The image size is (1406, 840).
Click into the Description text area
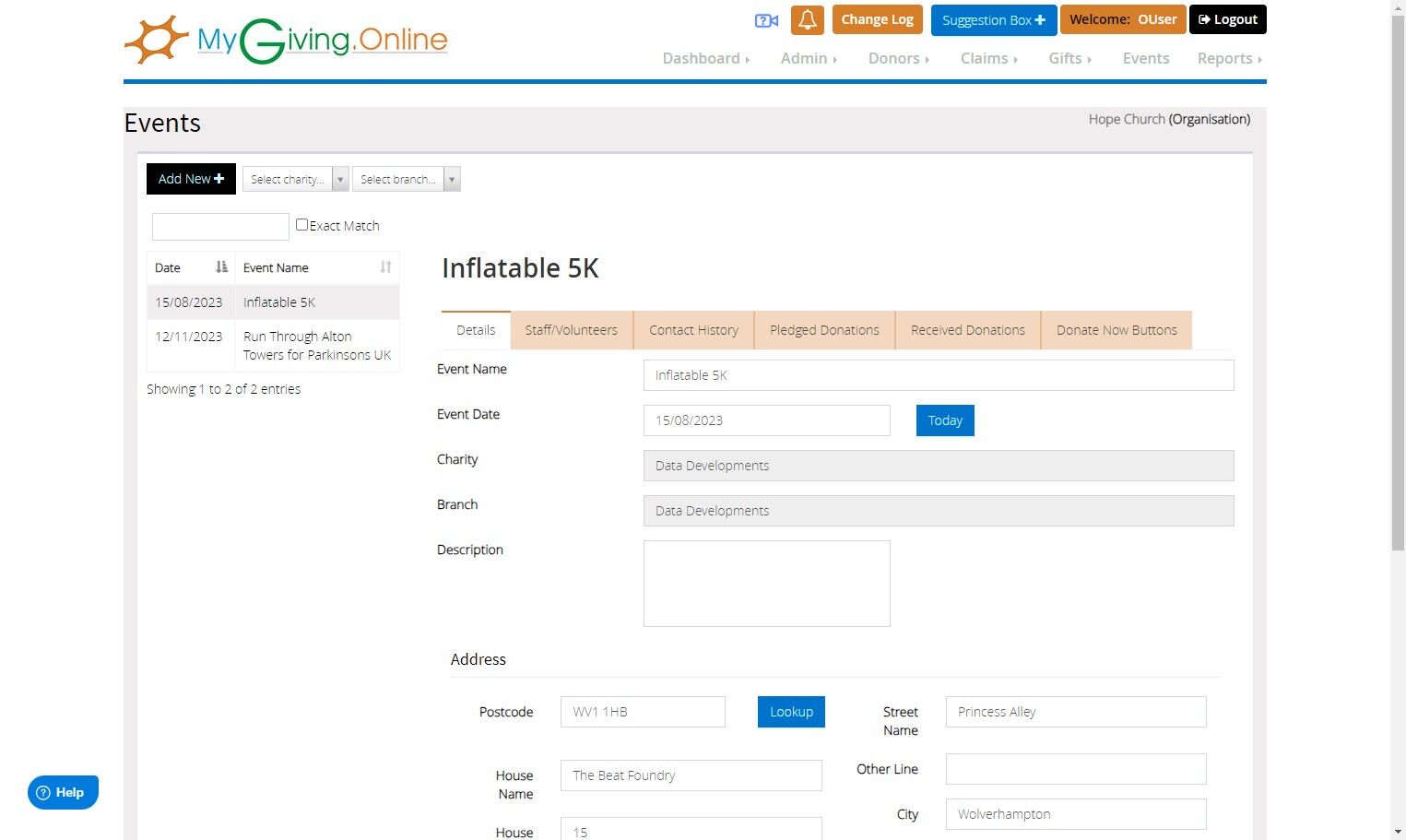766,584
